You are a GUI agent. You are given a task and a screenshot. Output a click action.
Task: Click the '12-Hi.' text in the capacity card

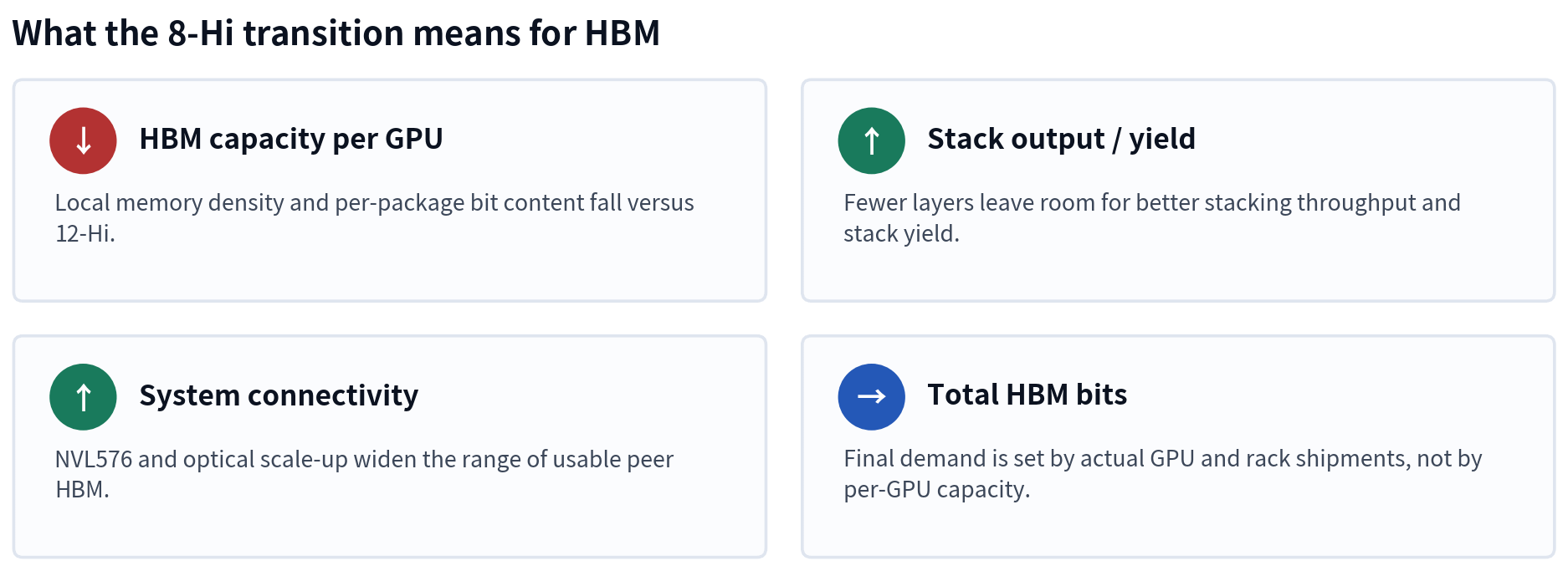(x=85, y=233)
